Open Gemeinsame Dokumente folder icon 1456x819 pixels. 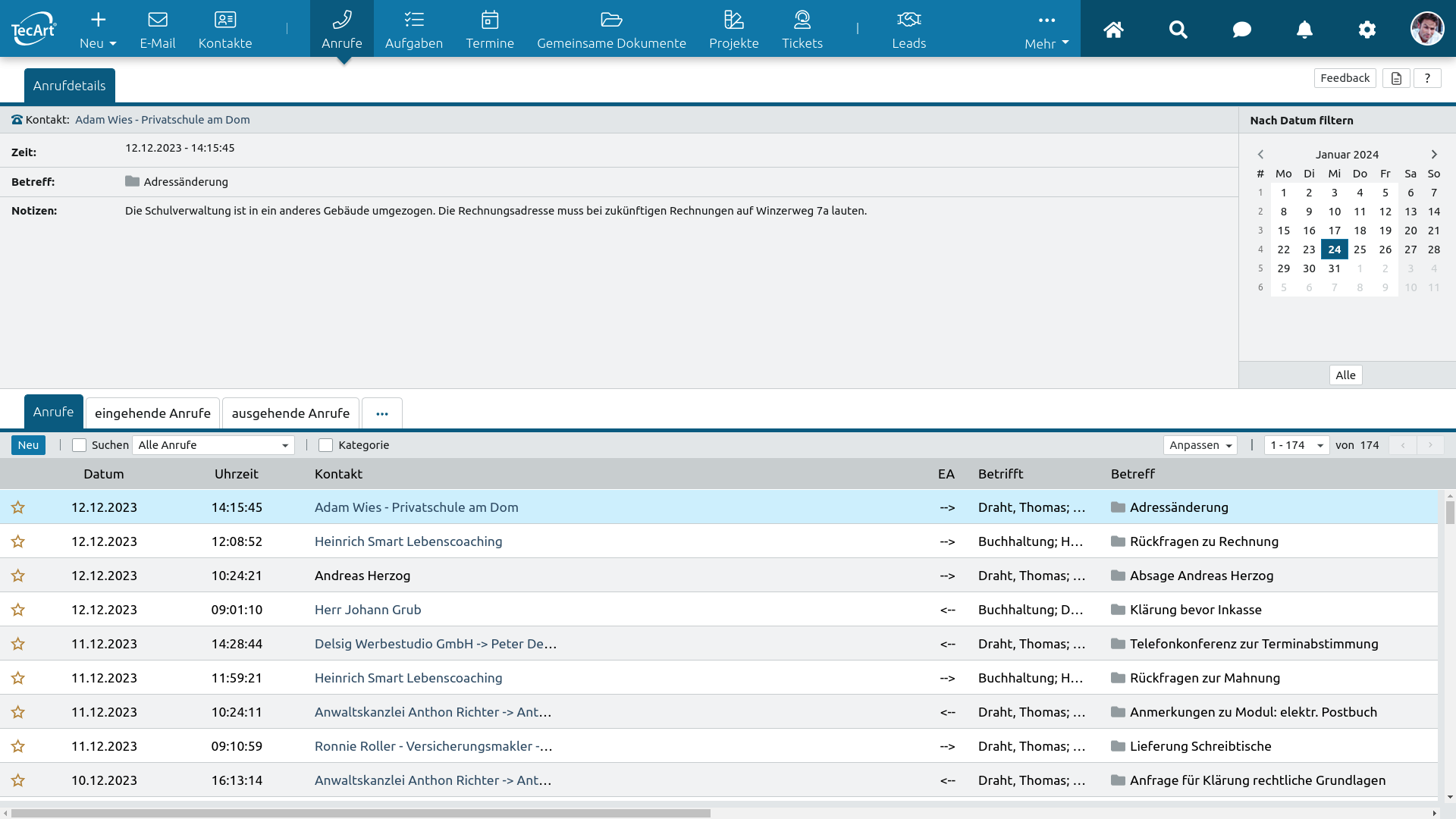(611, 20)
